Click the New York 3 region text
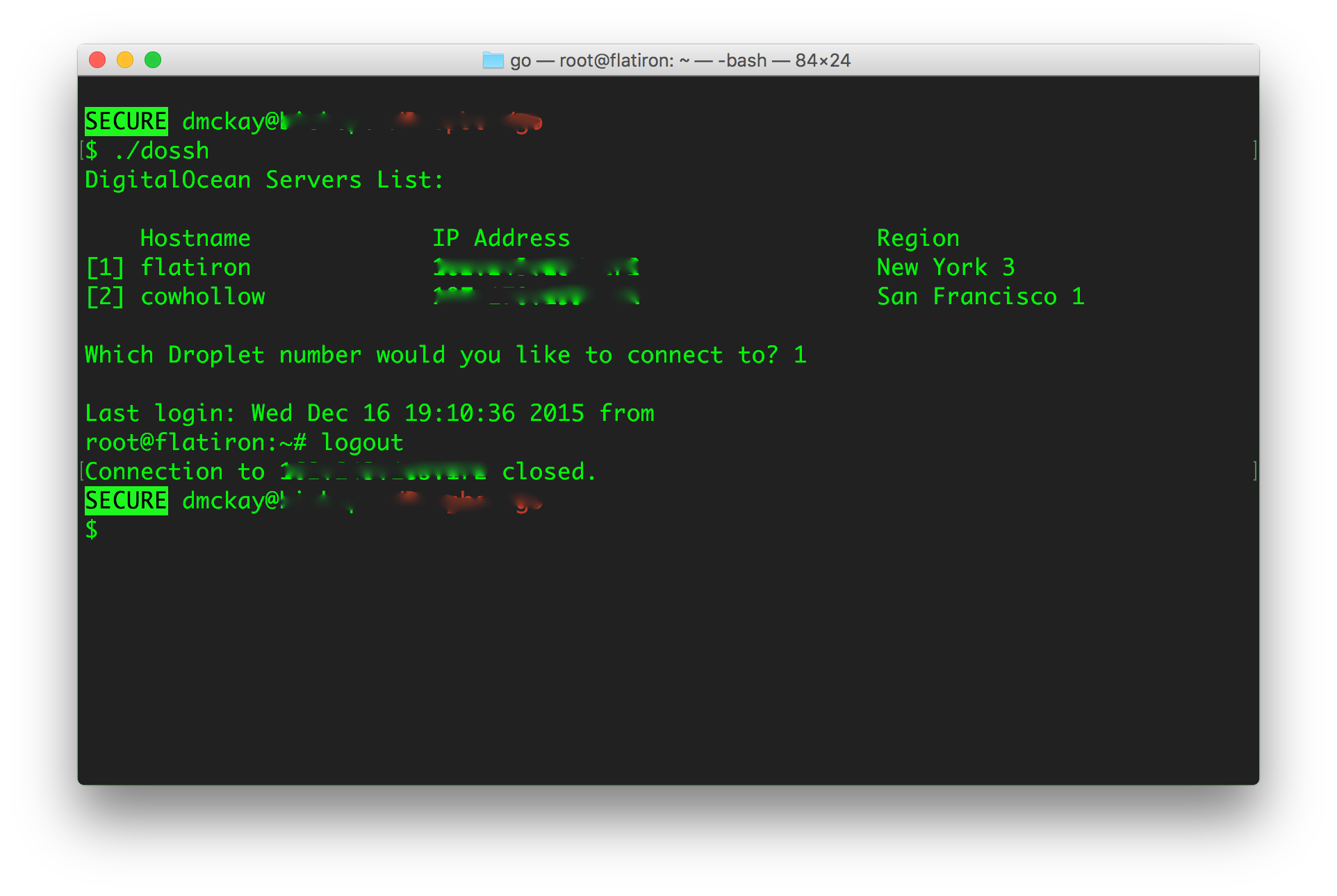Image resolution: width=1337 pixels, height=896 pixels. click(946, 267)
